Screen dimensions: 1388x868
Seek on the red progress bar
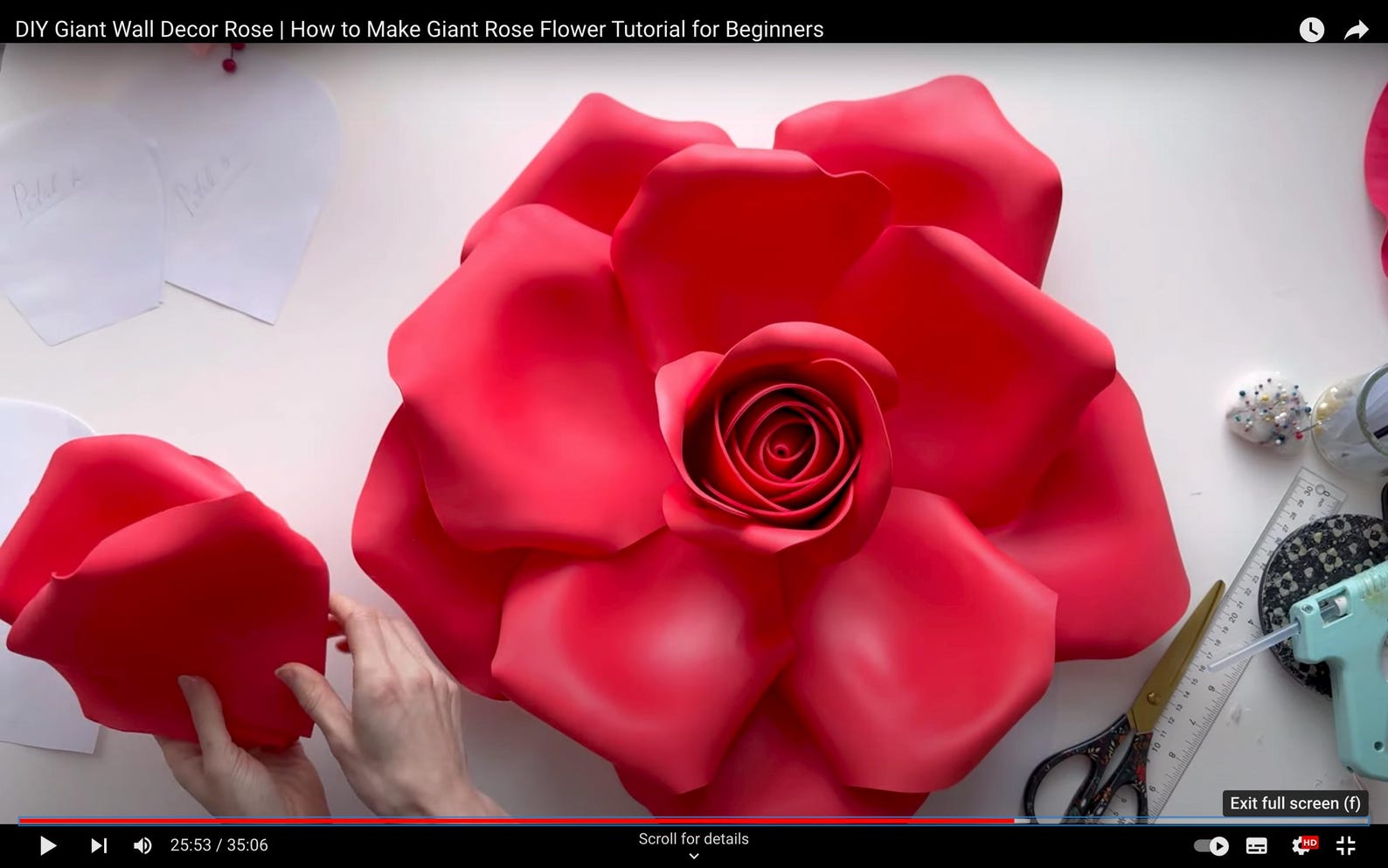click(693, 821)
